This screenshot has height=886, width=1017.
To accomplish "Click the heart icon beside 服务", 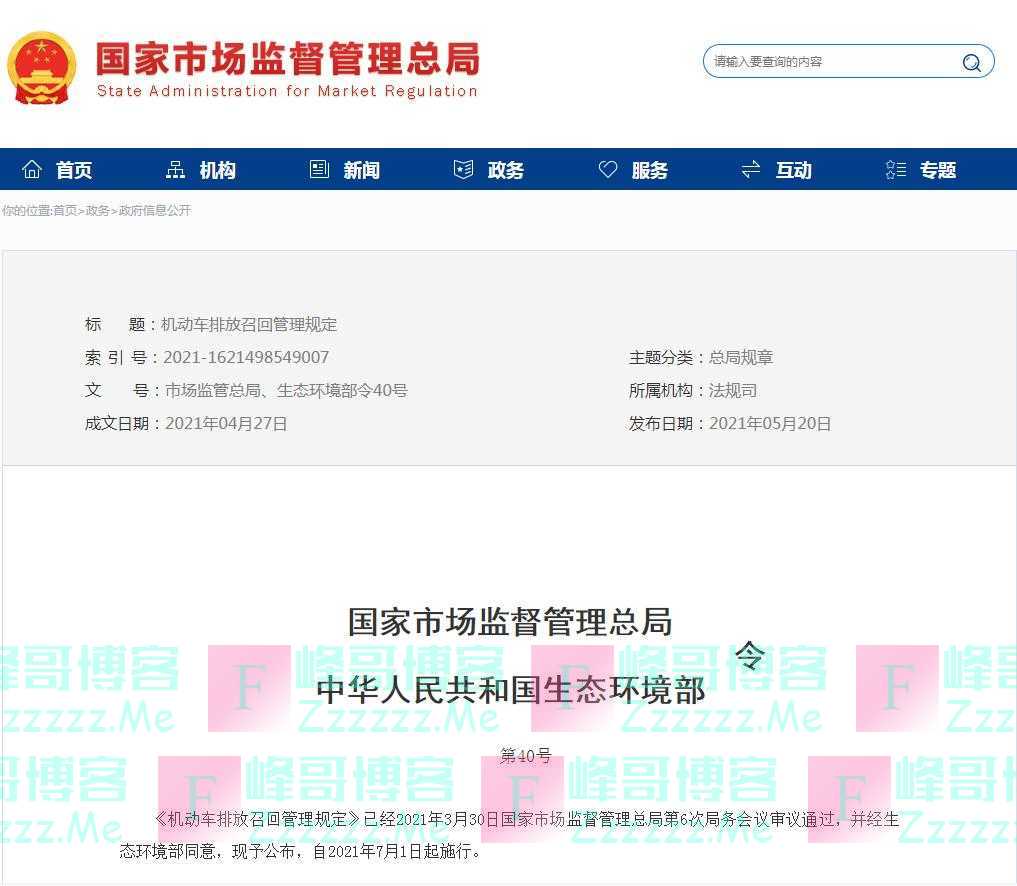I will (607, 170).
